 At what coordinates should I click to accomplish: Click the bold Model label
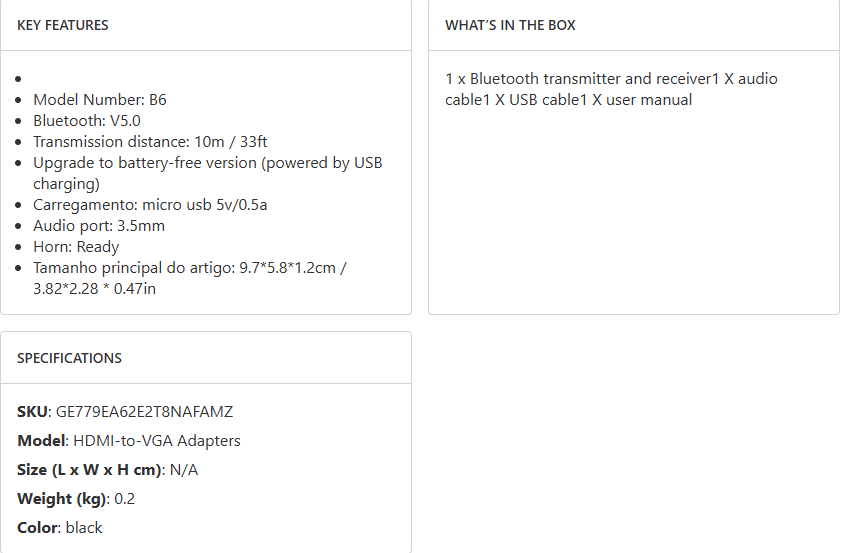[x=40, y=440]
